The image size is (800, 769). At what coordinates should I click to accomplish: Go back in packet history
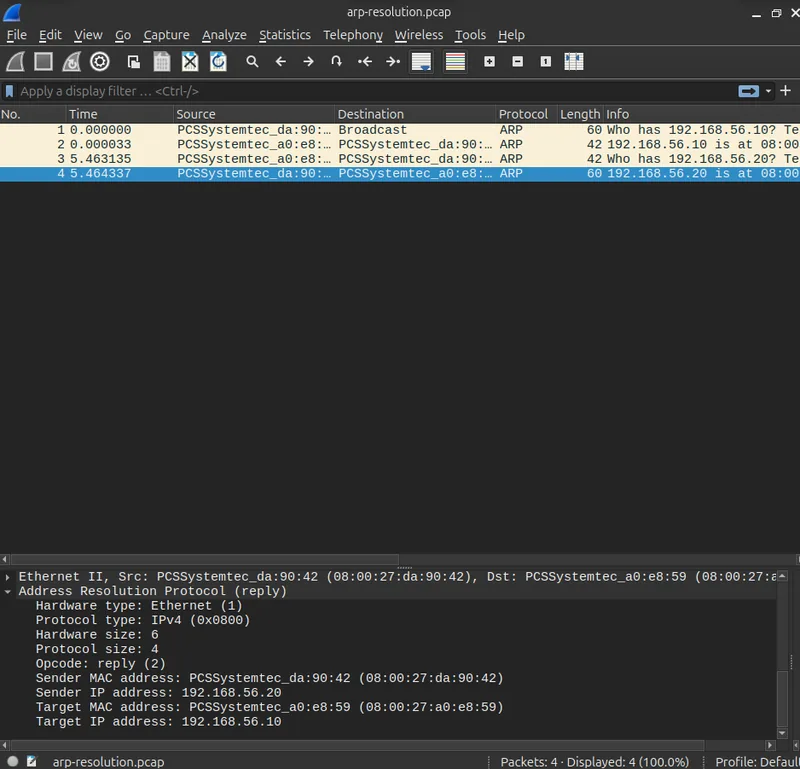pyautogui.click(x=281, y=62)
